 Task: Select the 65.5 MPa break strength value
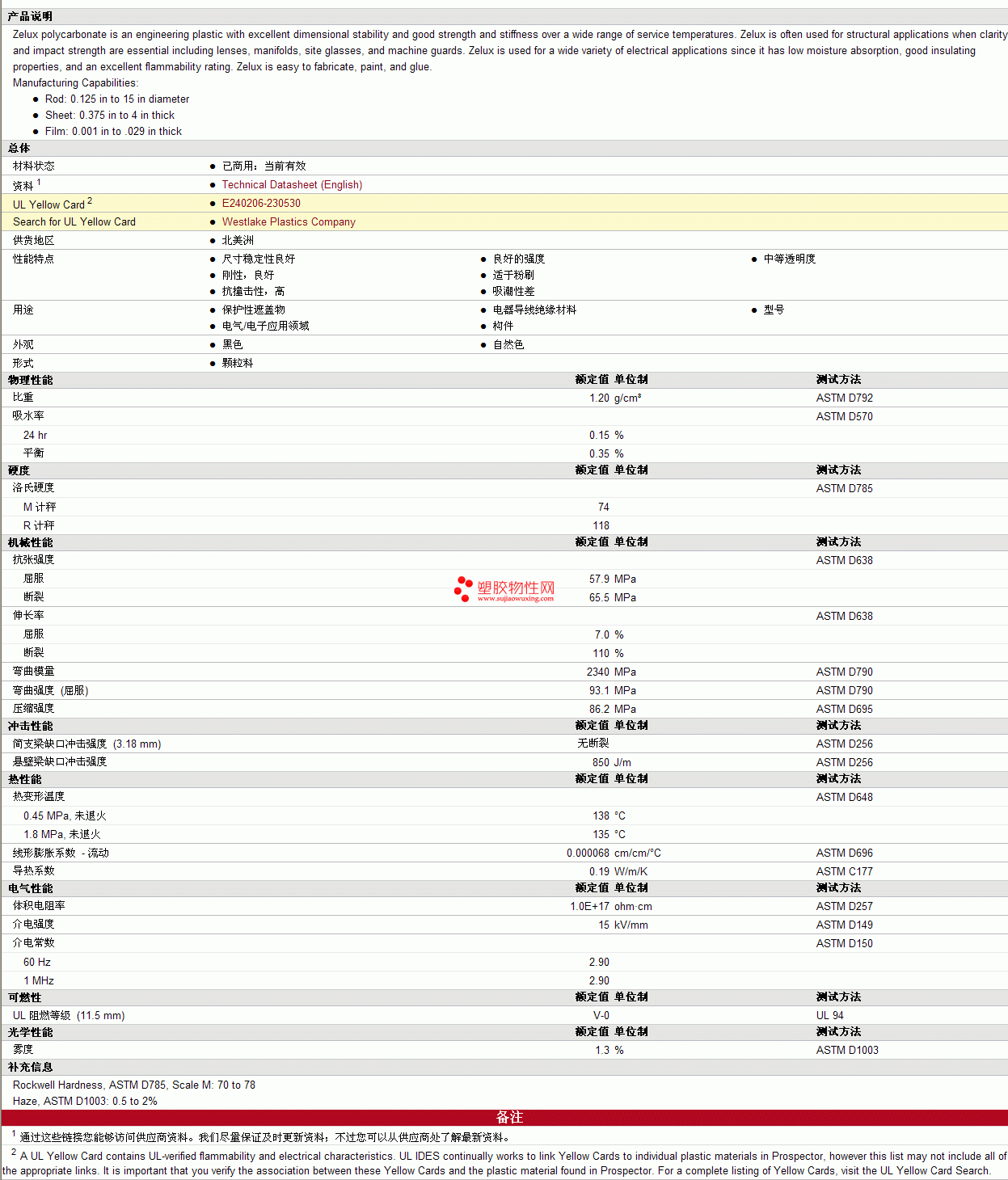tap(613, 597)
